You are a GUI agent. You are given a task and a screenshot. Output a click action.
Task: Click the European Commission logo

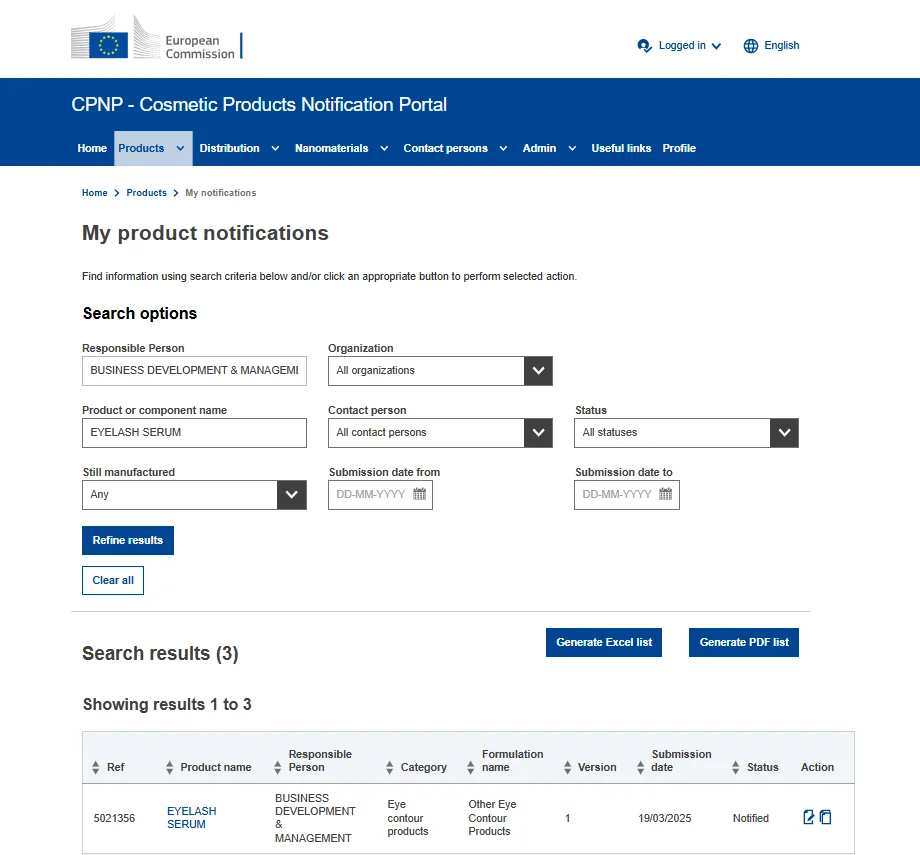pyautogui.click(x=157, y=43)
